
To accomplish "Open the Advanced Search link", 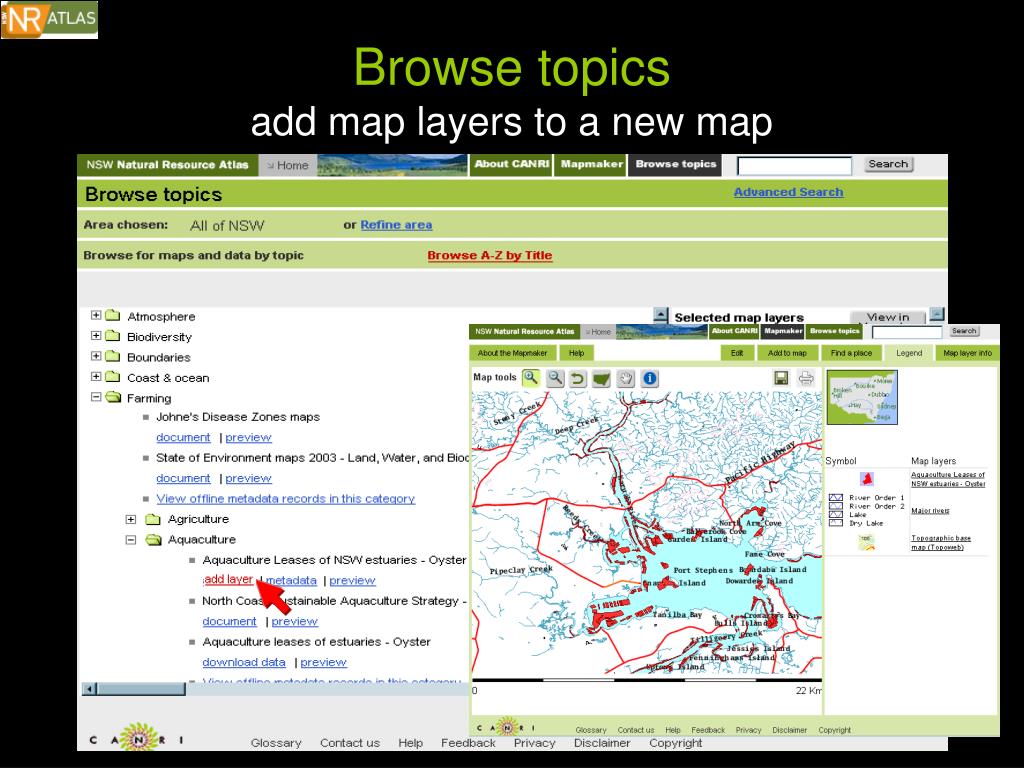I will pyautogui.click(x=788, y=192).
